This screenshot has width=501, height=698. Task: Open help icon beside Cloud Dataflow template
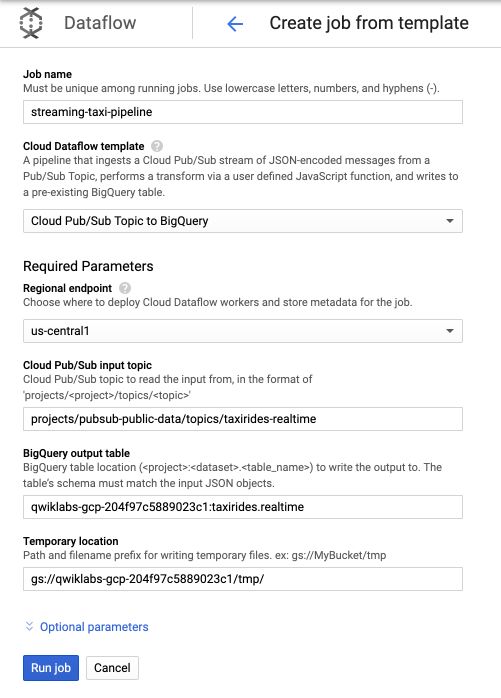click(157, 146)
